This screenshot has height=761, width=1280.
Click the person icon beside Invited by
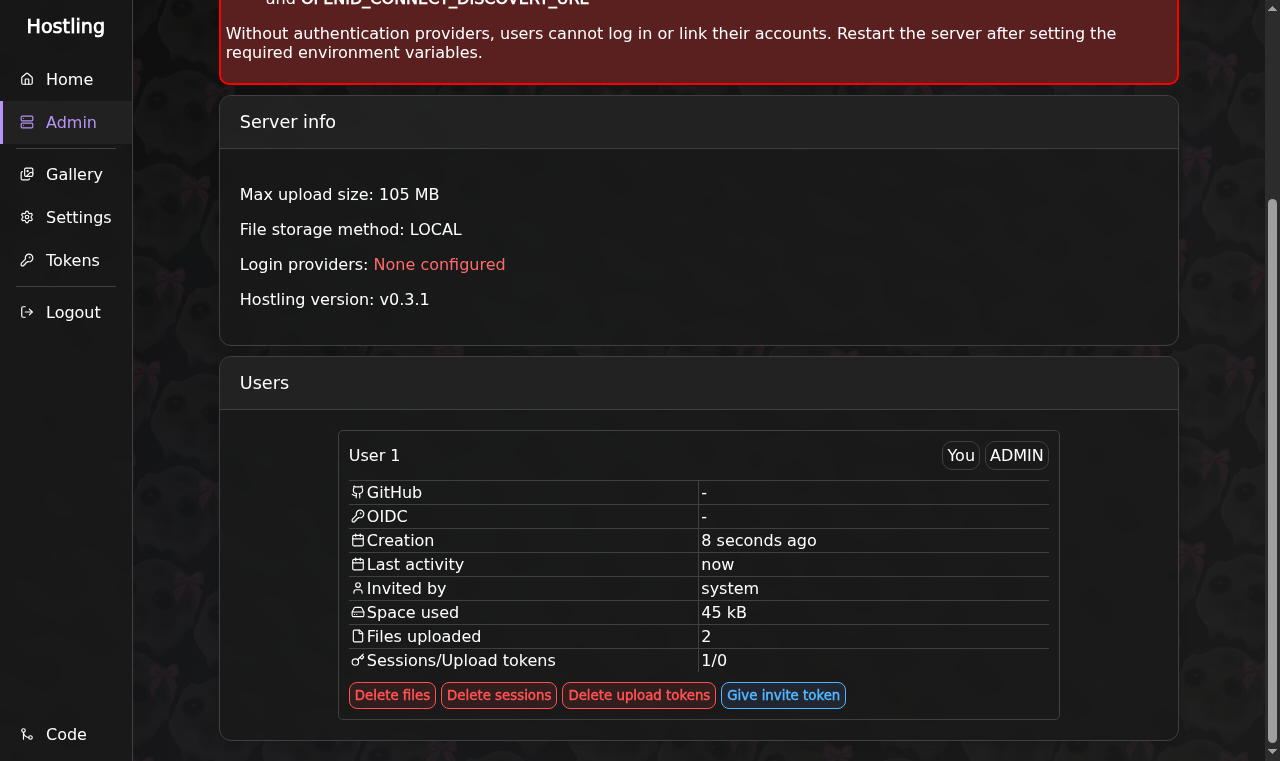pyautogui.click(x=358, y=588)
